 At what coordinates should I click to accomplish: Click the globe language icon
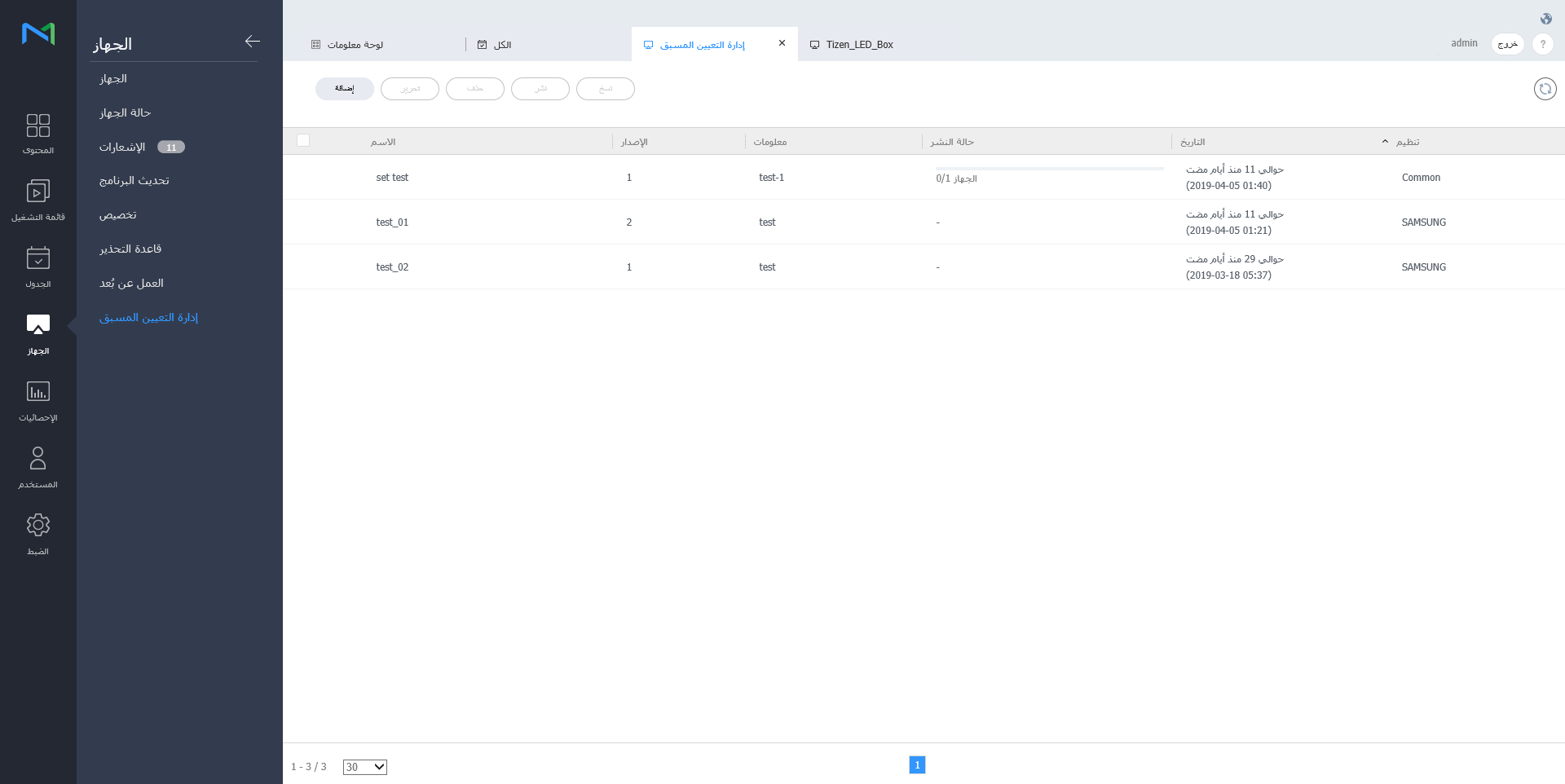click(x=1545, y=19)
